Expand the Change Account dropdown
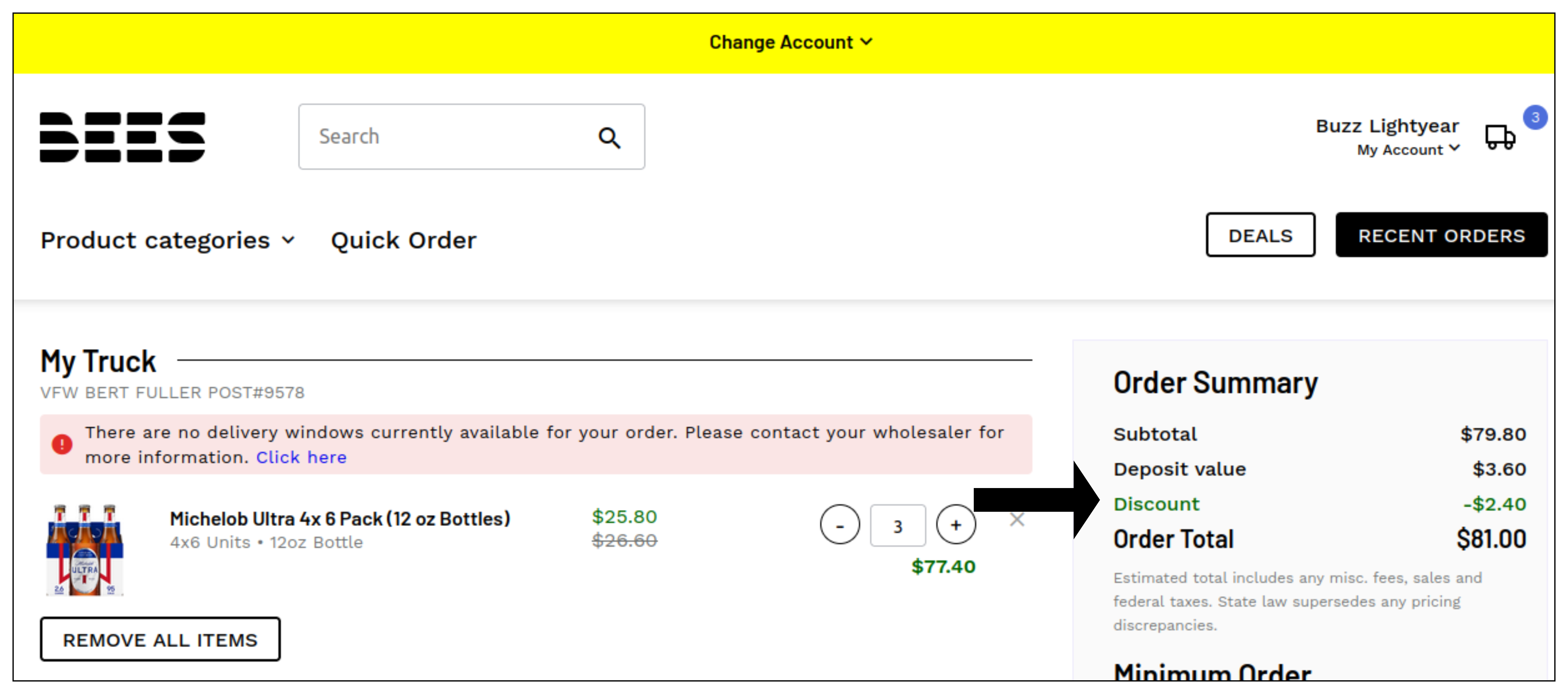The height and width of the screenshot is (694, 1568). click(x=791, y=42)
